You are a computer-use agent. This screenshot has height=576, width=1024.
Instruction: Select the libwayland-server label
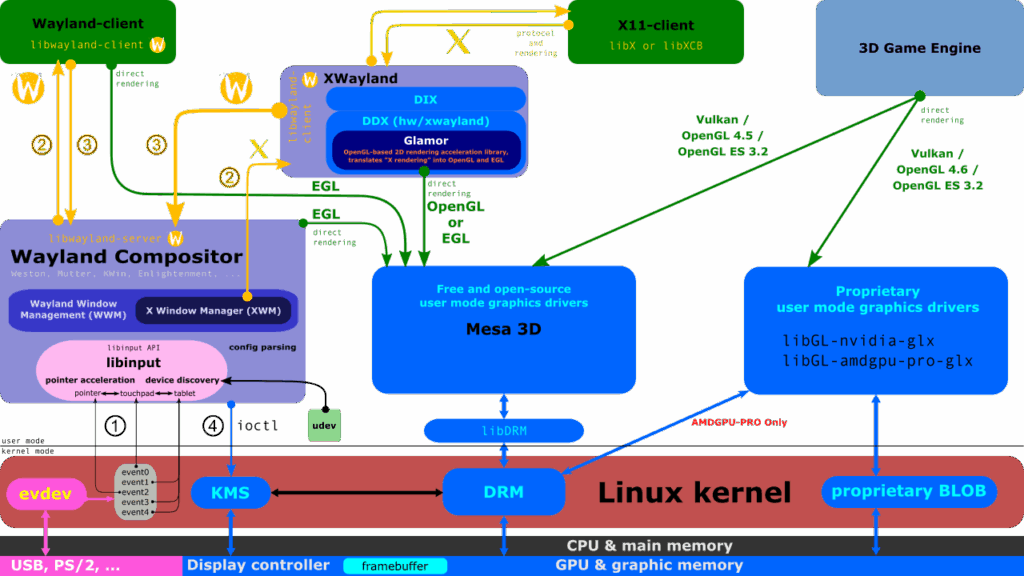(x=104, y=238)
